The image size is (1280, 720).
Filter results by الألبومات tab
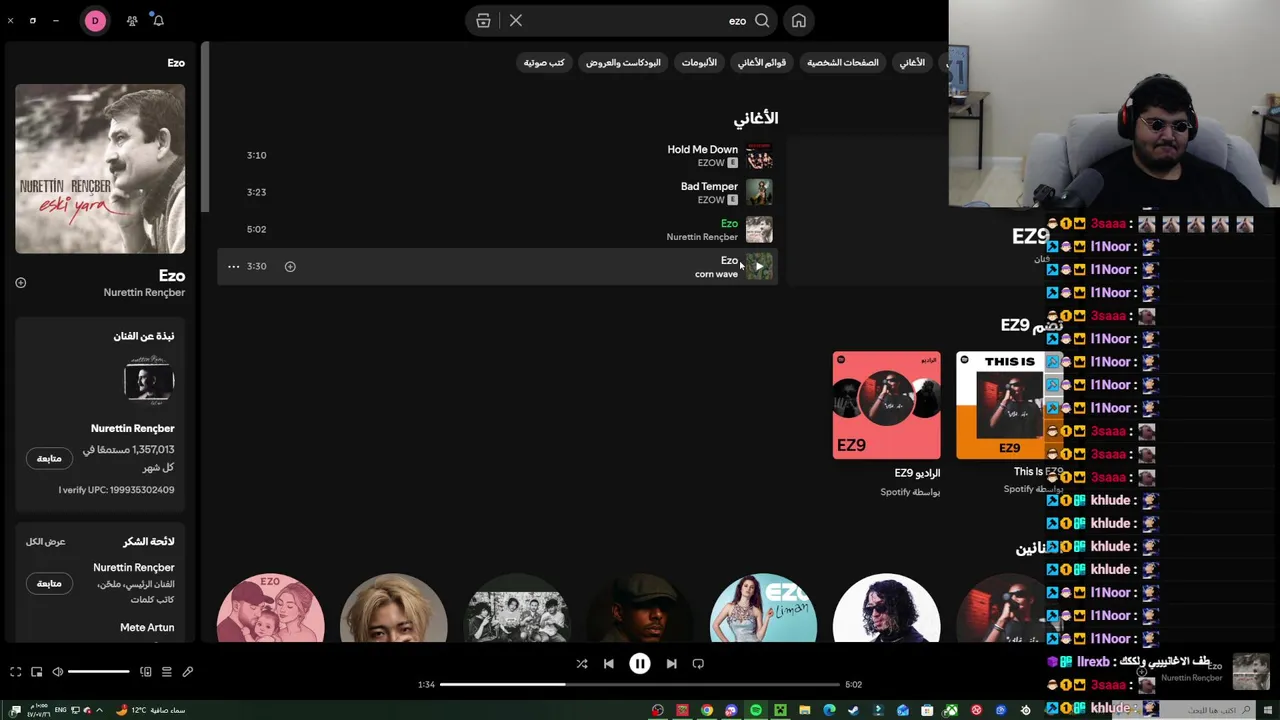[699, 62]
